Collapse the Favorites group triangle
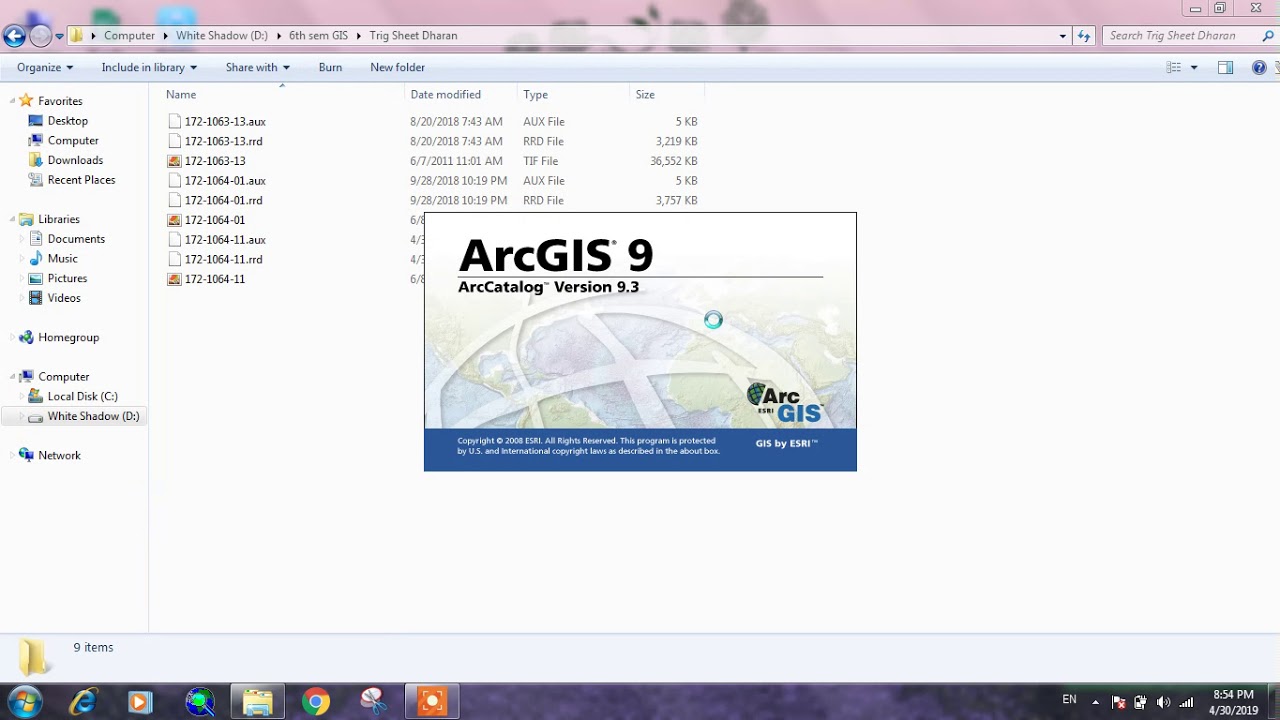1280x720 pixels. pos(12,101)
